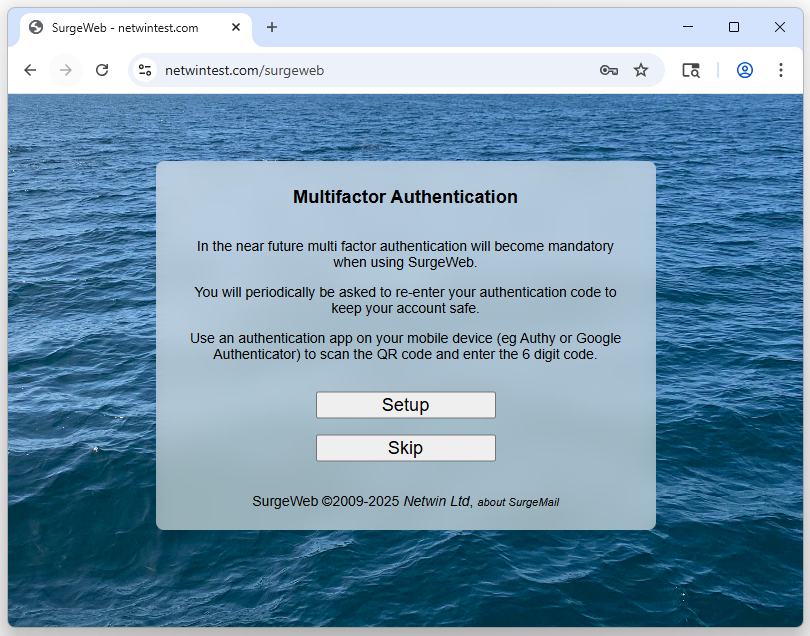
Task: Close the Chrome window
Action: coord(780,27)
